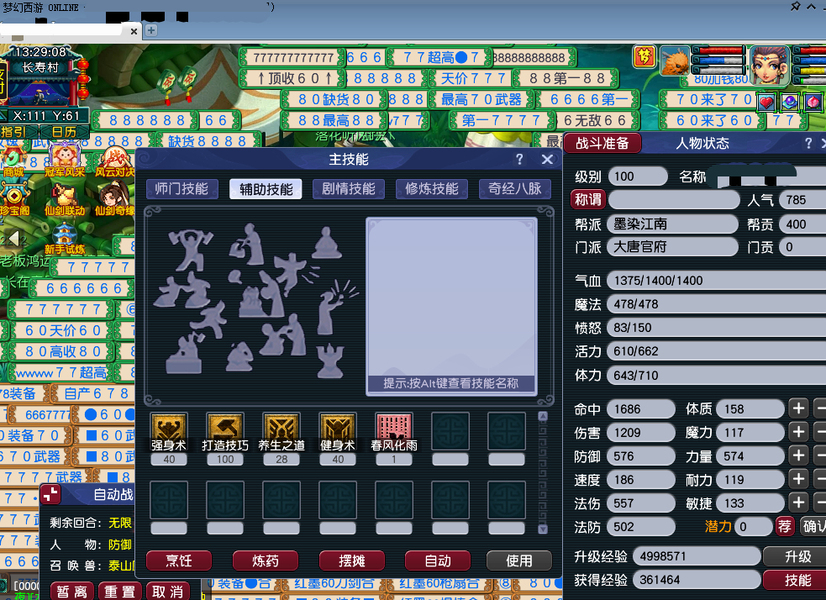The image size is (826, 600).
Task: Switch to 奇经八脉 tab
Action: coord(515,189)
